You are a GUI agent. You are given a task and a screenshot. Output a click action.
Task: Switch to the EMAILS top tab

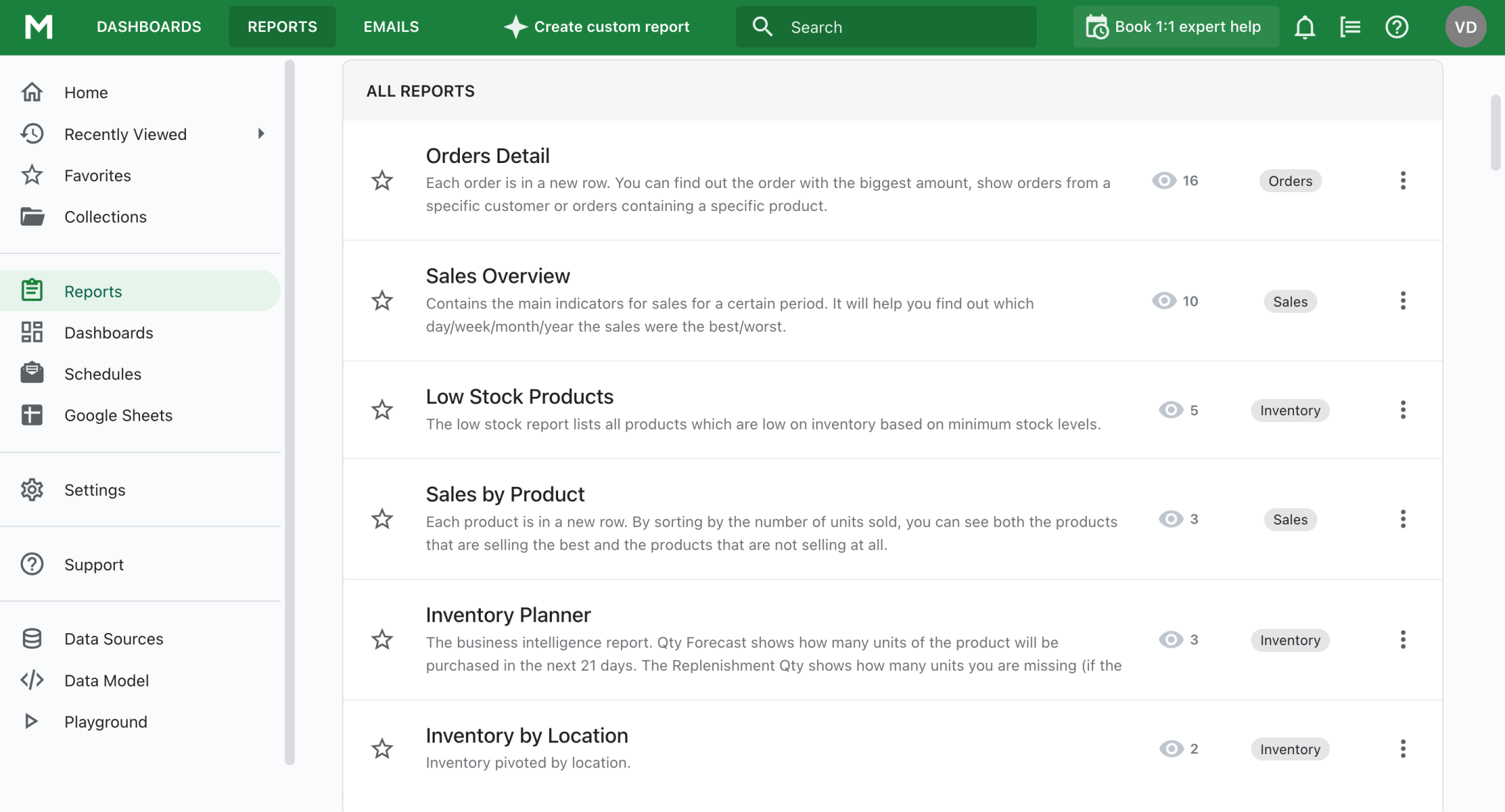tap(391, 27)
